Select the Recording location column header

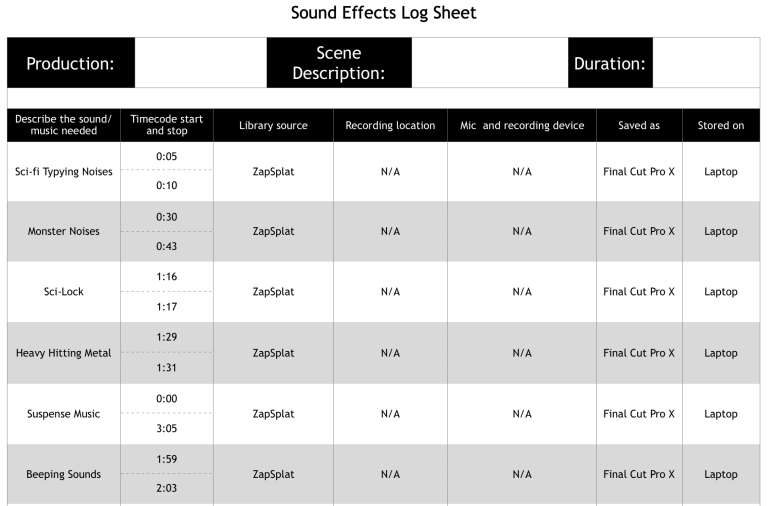click(x=390, y=125)
